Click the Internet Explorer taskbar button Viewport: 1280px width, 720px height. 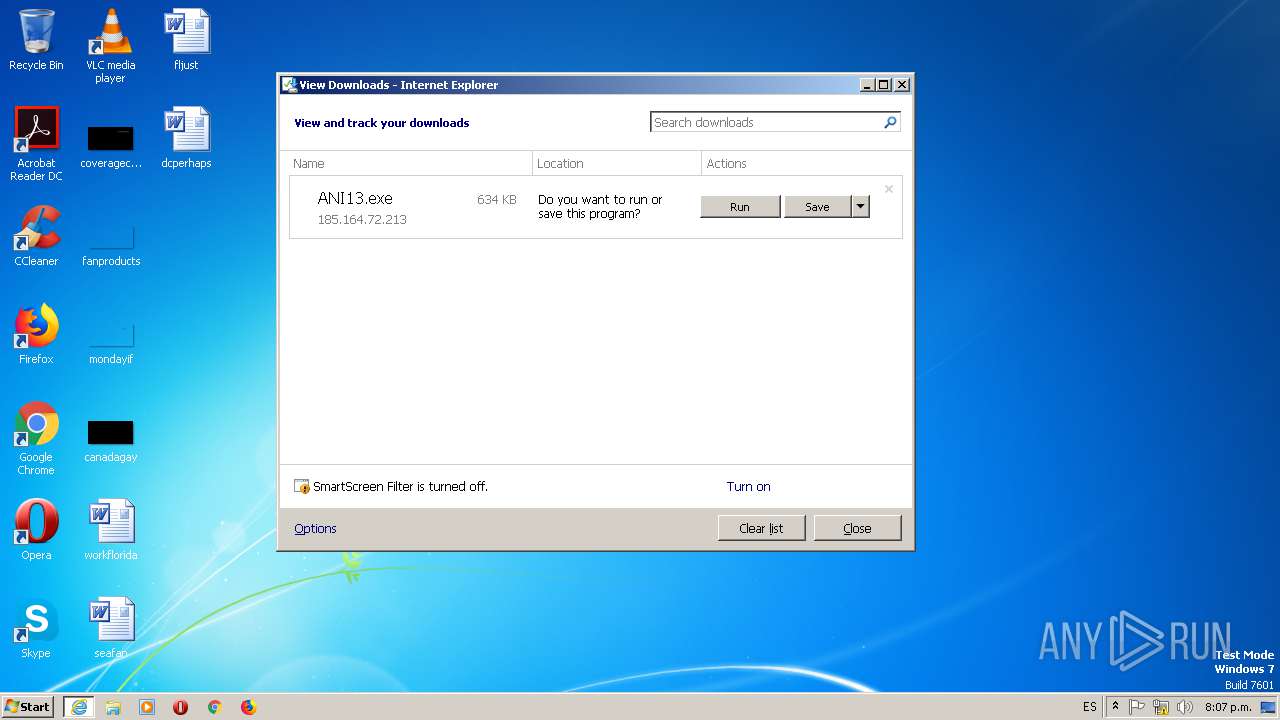click(x=79, y=707)
